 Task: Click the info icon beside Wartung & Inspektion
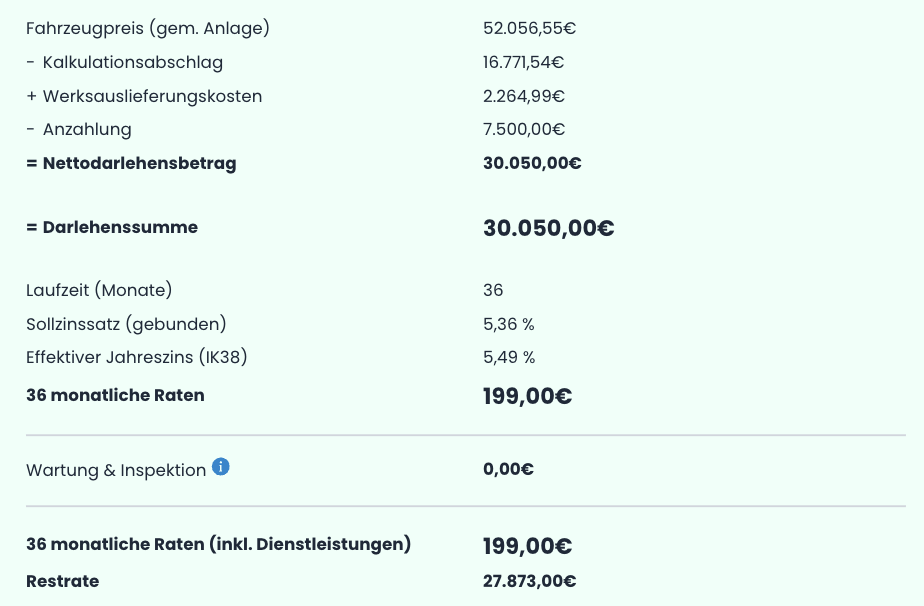click(x=221, y=467)
